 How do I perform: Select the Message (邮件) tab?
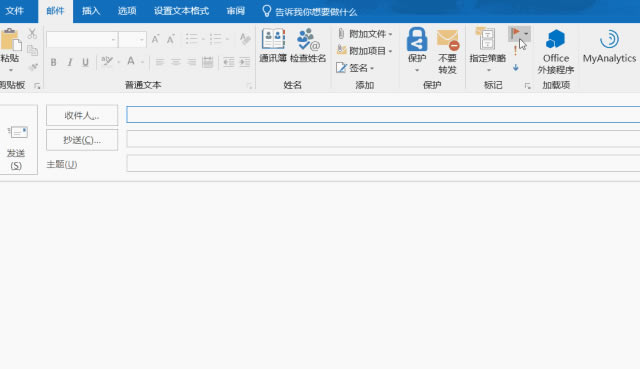click(56, 11)
